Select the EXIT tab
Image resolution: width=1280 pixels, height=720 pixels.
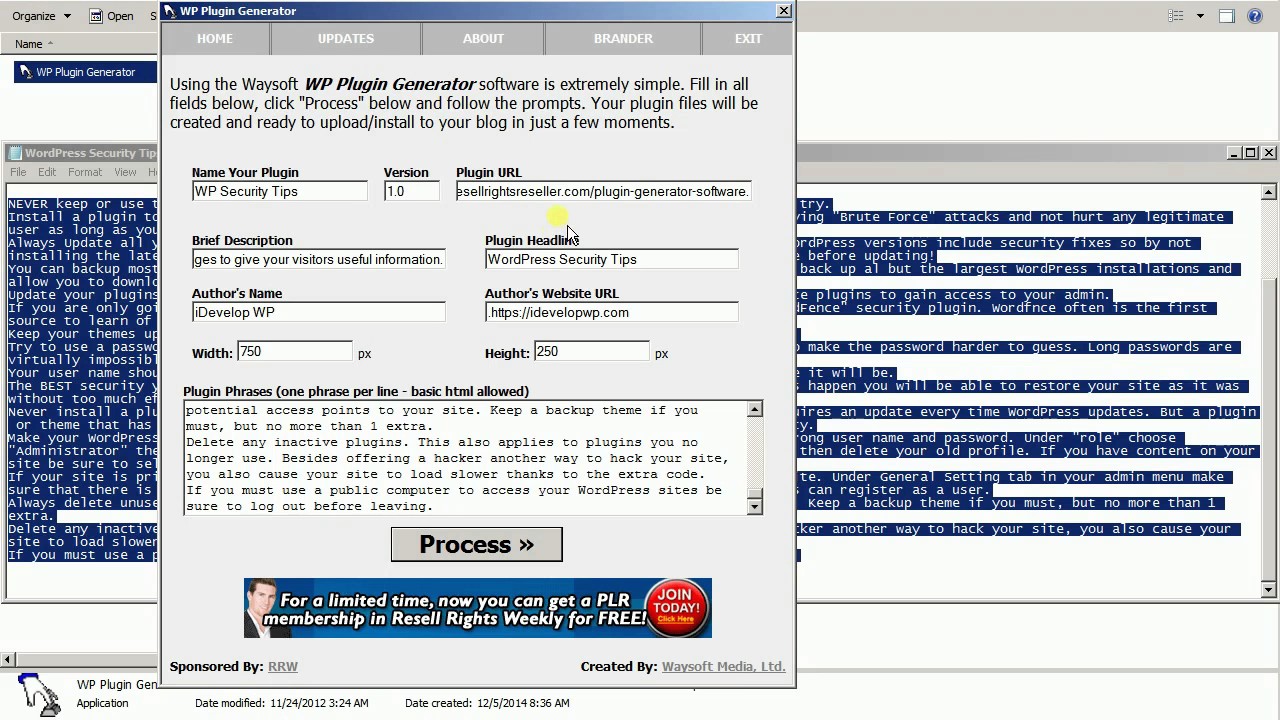[x=748, y=38]
